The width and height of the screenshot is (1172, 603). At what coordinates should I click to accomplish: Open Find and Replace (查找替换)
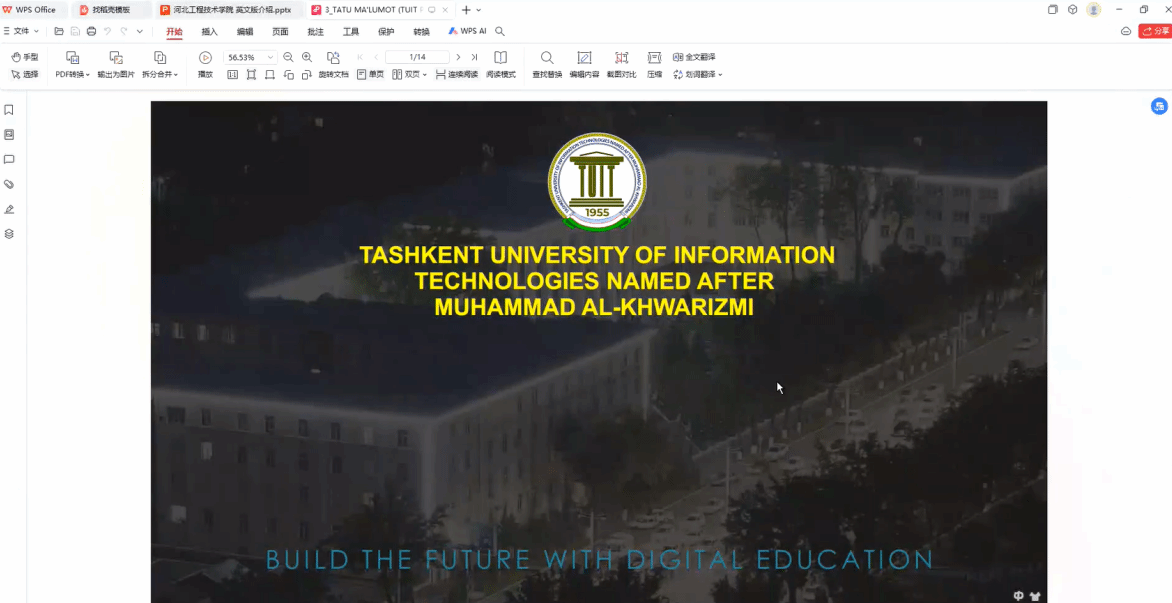click(x=547, y=58)
